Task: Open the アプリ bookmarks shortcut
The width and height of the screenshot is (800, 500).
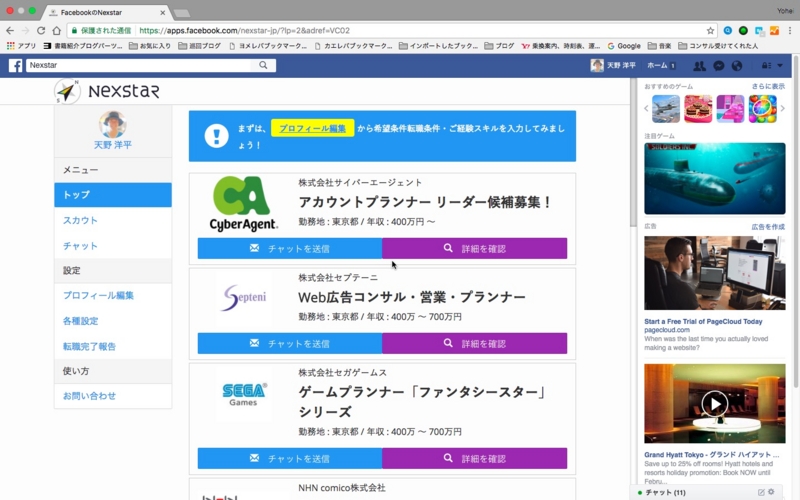Action: point(21,46)
